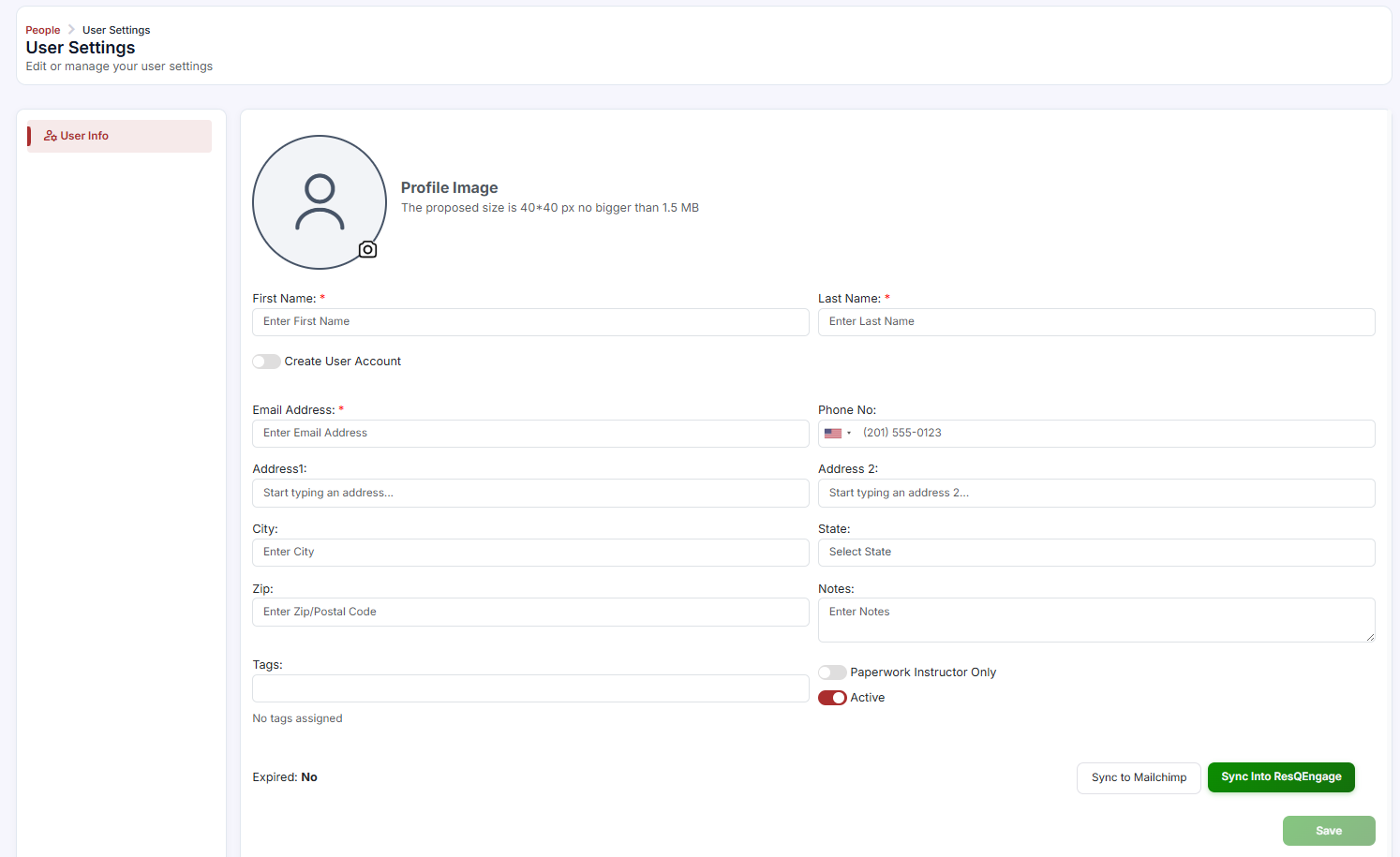Toggle Create User Account switch
Viewport: 1400px width, 857px height.
[x=266, y=362]
